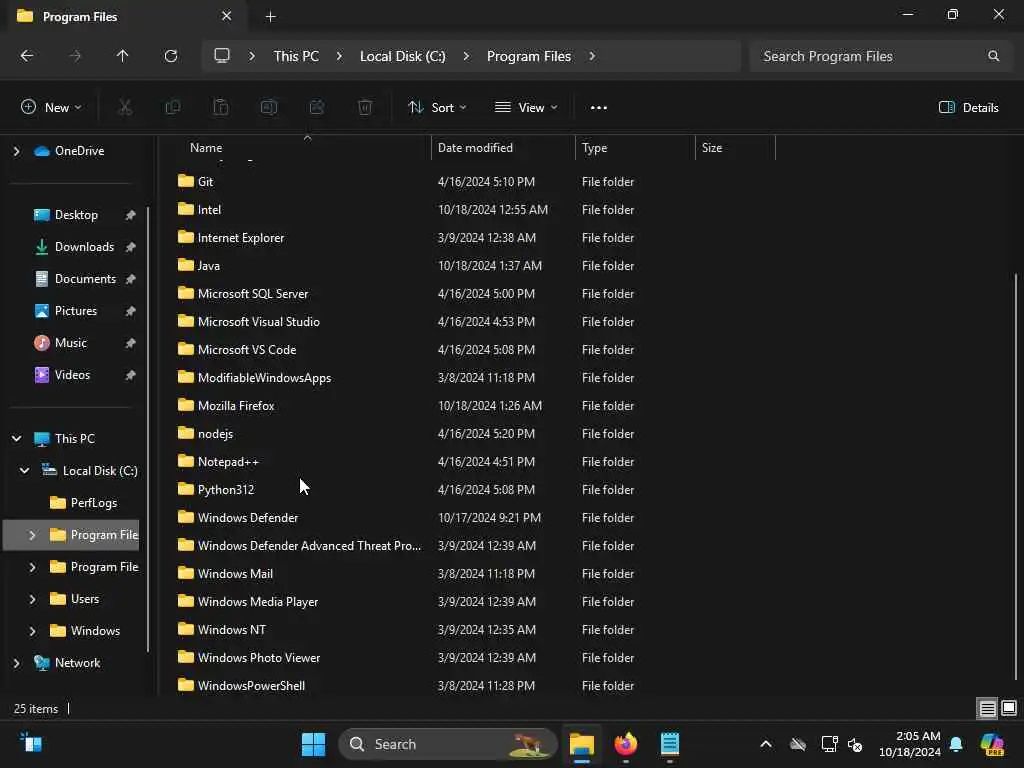Refresh the Program Files view
1024x768 pixels.
pyautogui.click(x=170, y=56)
